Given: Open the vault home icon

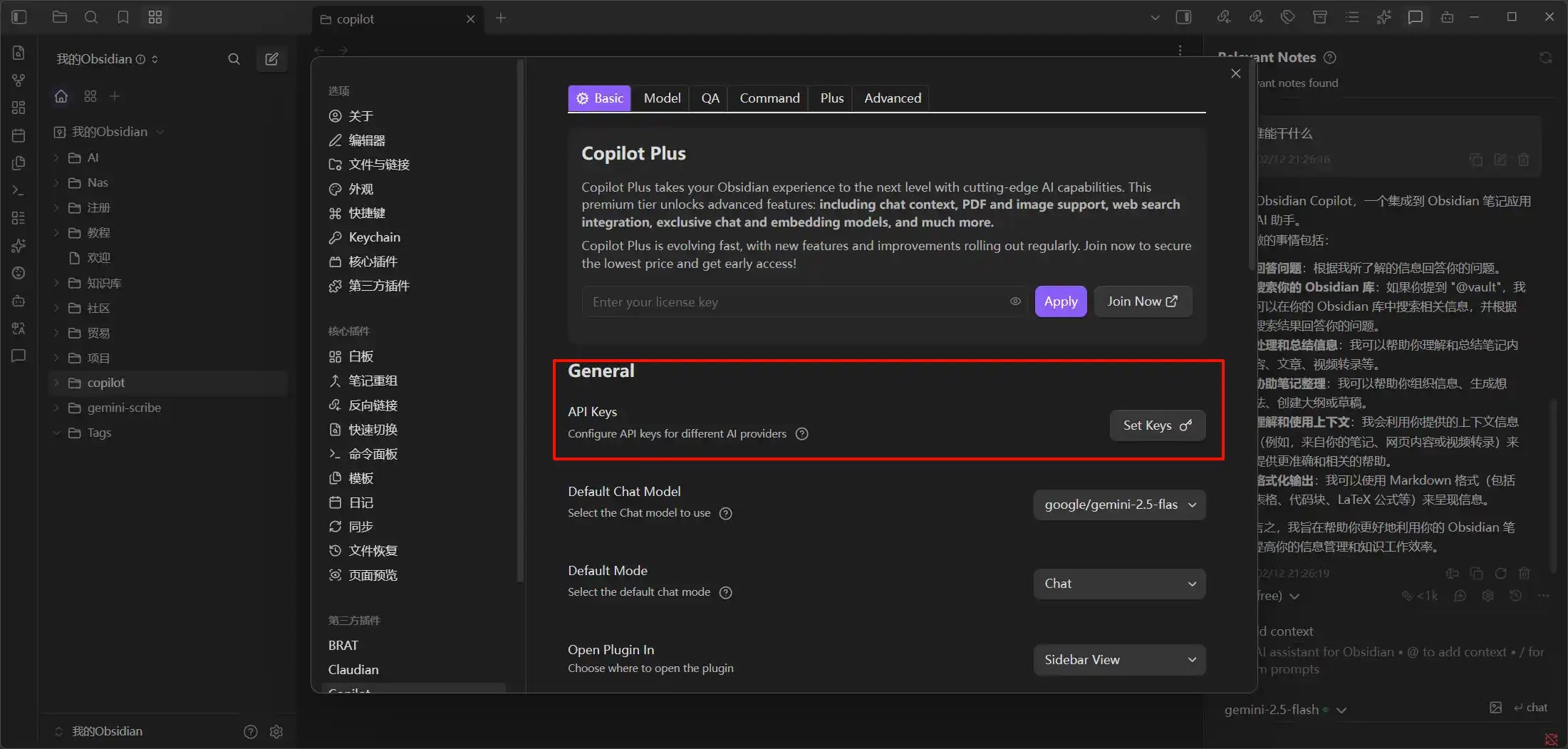Looking at the screenshot, I should 61,96.
